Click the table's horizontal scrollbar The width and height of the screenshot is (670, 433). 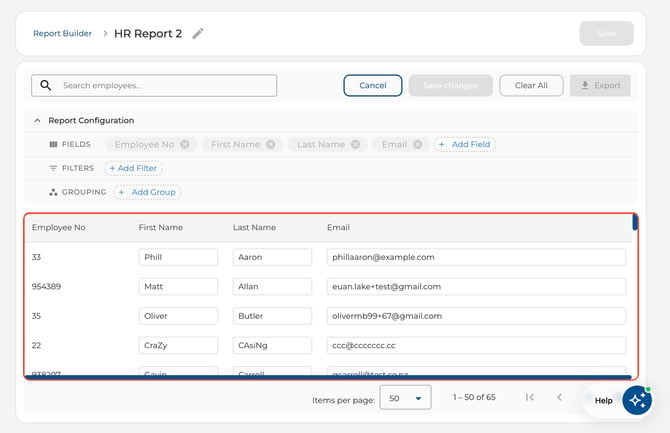pos(328,377)
